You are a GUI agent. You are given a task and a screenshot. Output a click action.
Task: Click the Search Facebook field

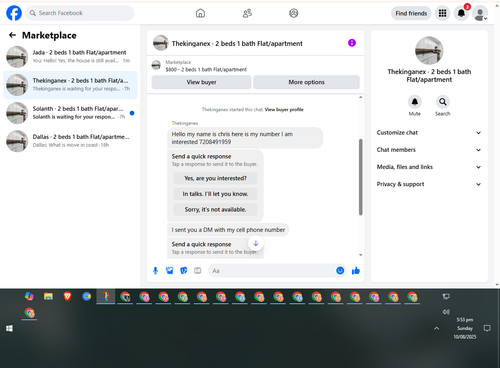(80, 13)
